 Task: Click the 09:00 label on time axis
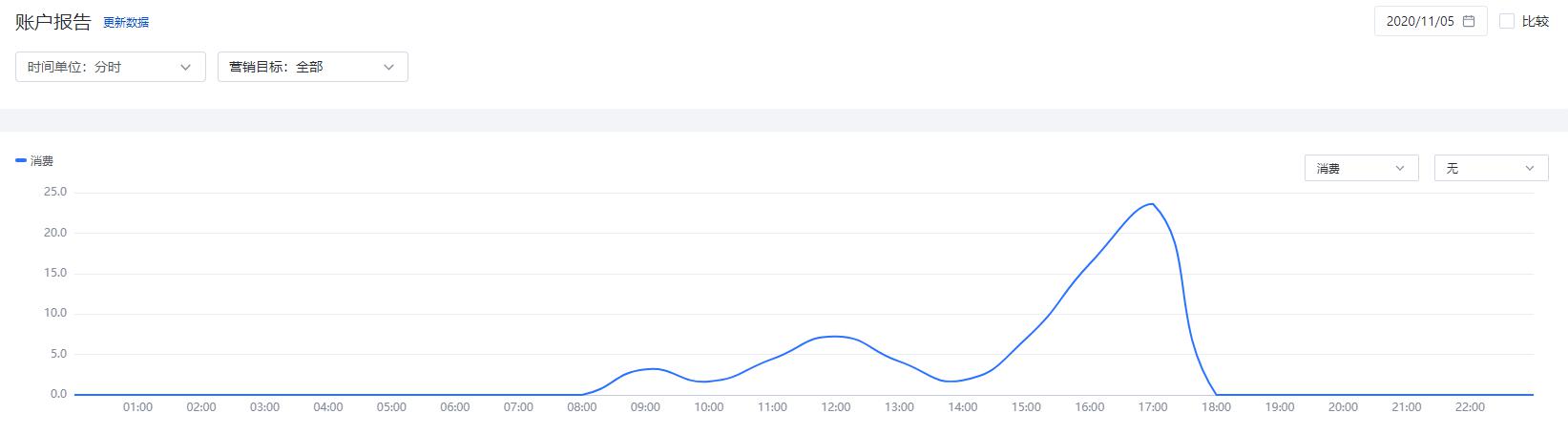coord(645,407)
